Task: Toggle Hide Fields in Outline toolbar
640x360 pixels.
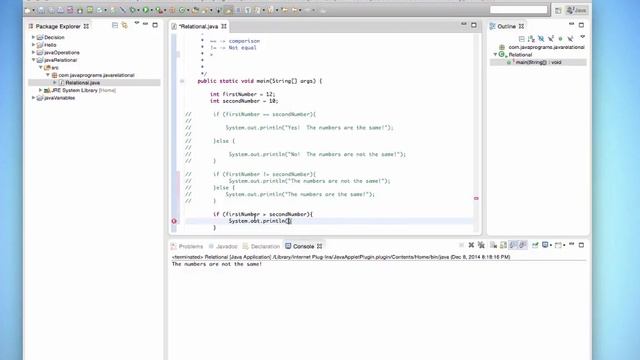Action: click(x=541, y=39)
